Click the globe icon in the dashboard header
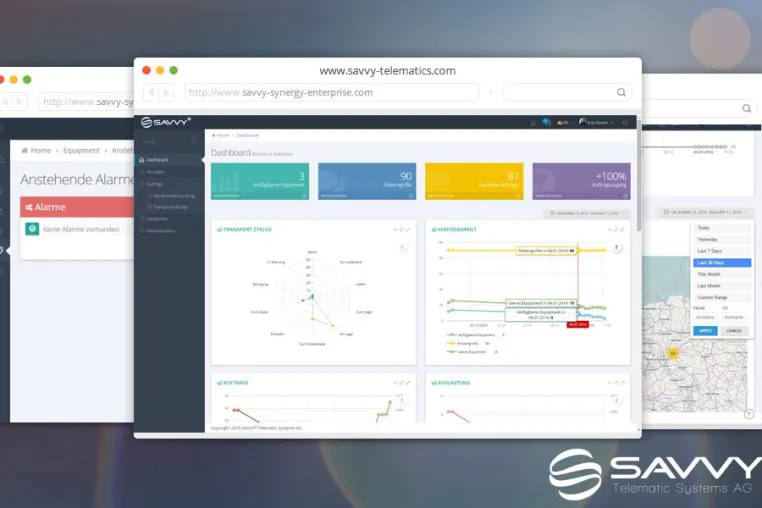Viewport: 762px width, 508px height. coord(547,122)
